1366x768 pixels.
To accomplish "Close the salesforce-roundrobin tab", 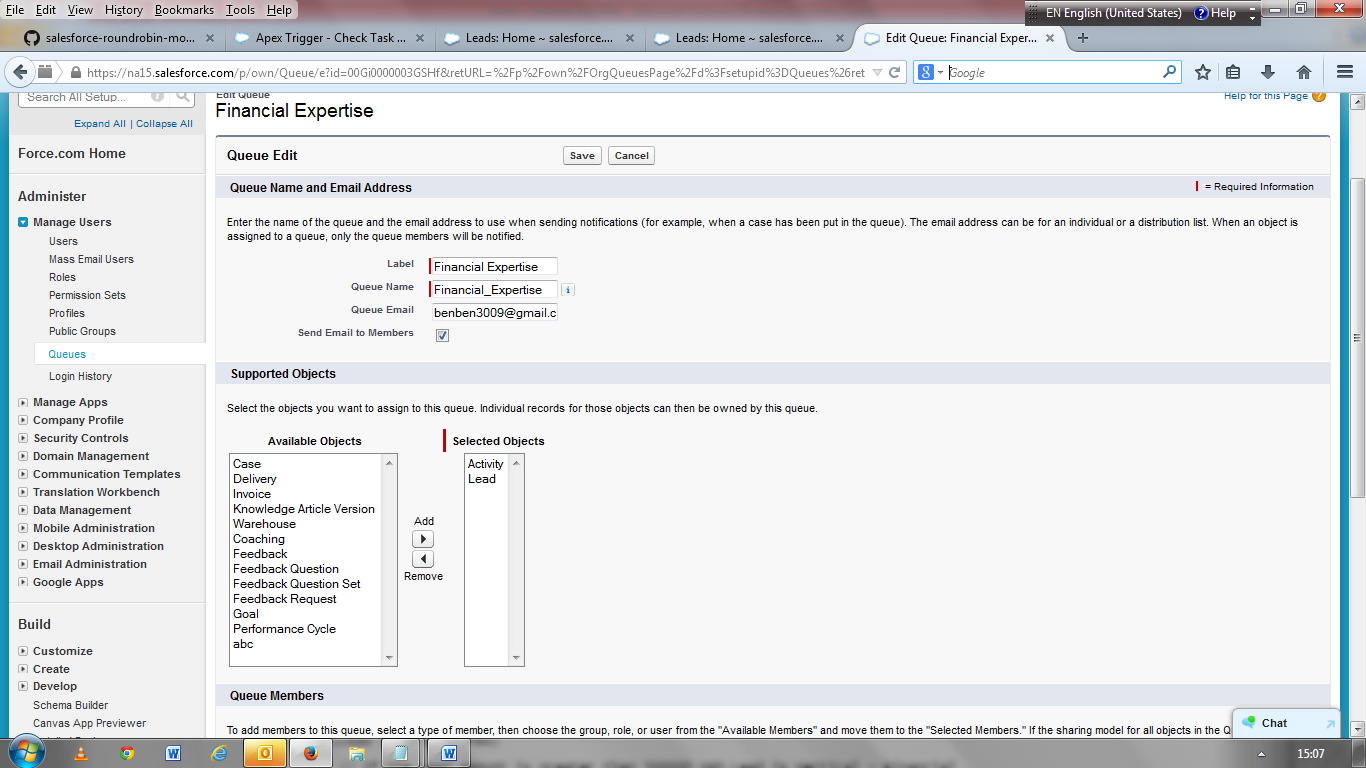I will (x=210, y=38).
